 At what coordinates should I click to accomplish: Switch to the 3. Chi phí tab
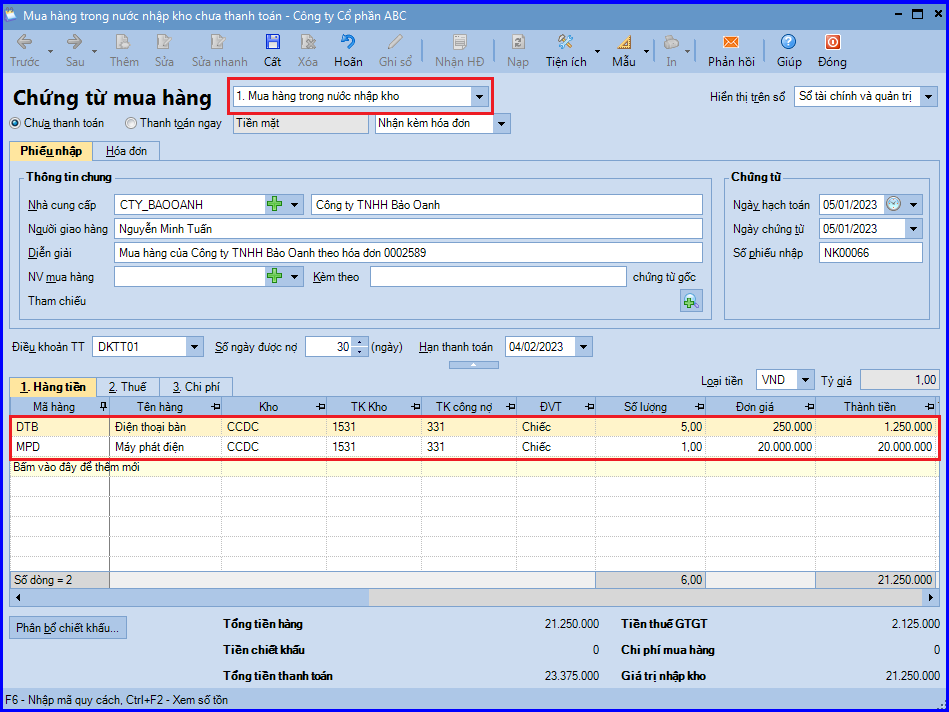(x=195, y=386)
